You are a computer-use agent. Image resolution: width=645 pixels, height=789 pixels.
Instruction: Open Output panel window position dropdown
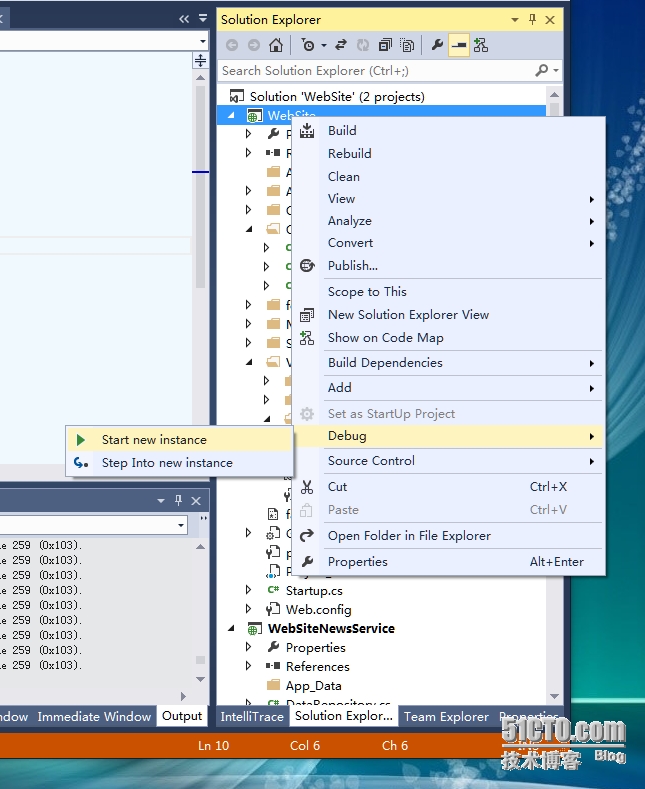(161, 501)
